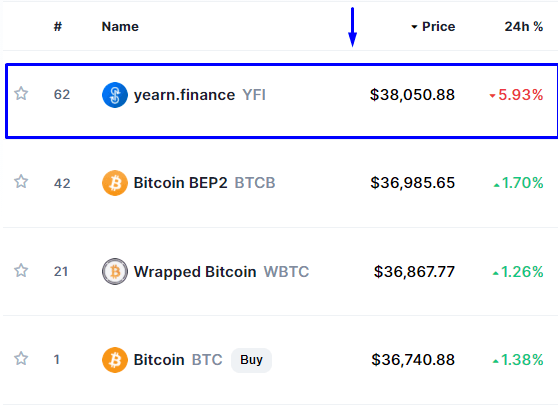This screenshot has width=558, height=406.
Task: Sort by the 24h % column header
Action: pyautogui.click(x=524, y=26)
